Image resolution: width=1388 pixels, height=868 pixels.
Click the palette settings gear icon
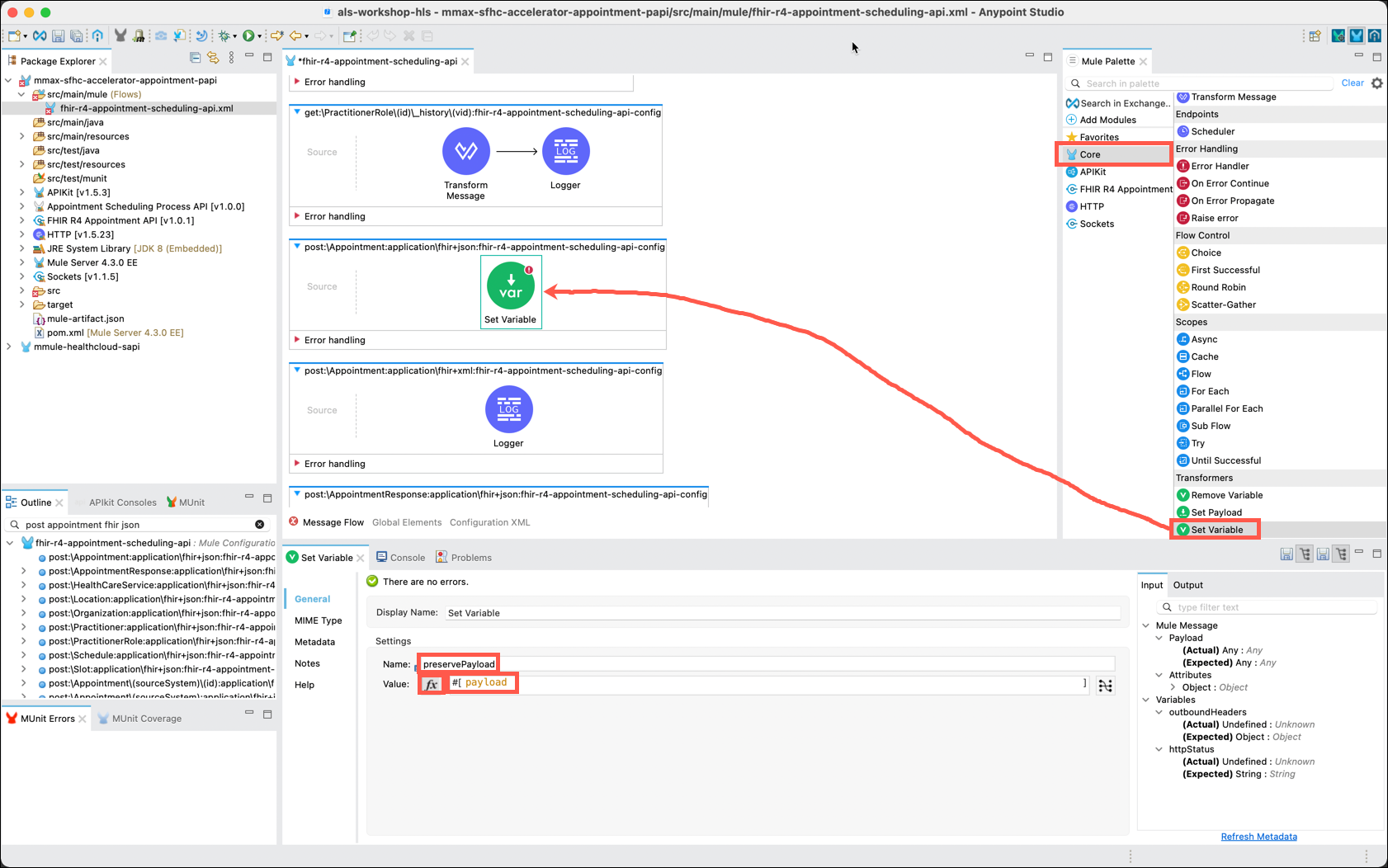[1376, 83]
